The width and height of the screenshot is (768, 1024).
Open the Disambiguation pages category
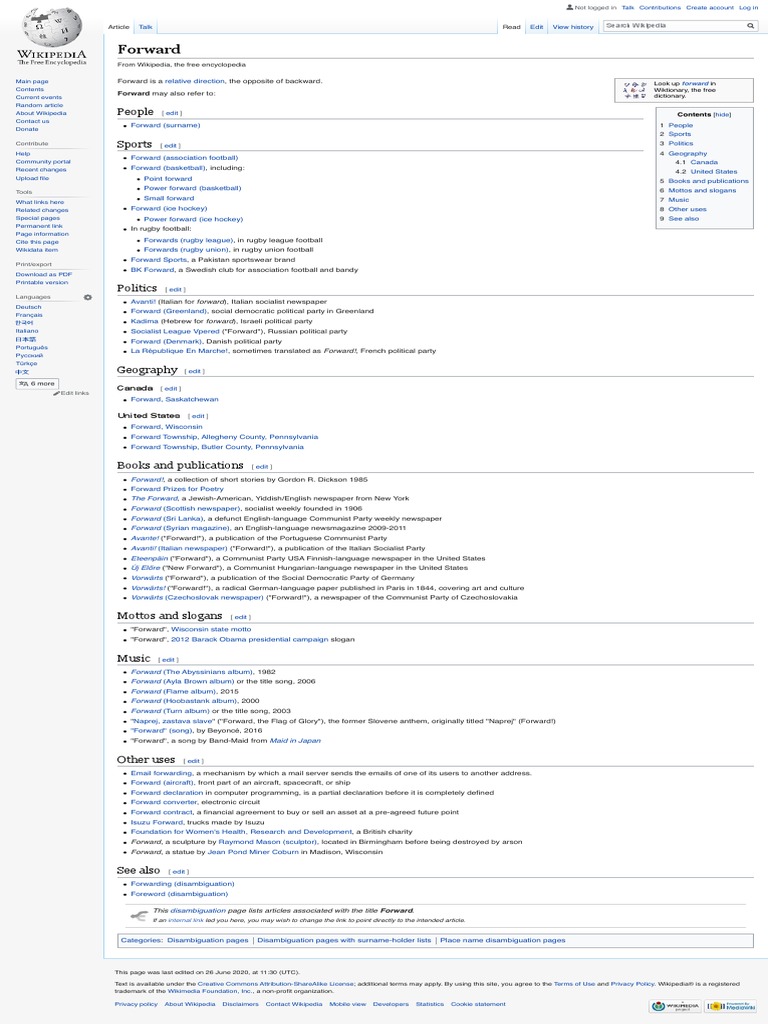point(208,940)
